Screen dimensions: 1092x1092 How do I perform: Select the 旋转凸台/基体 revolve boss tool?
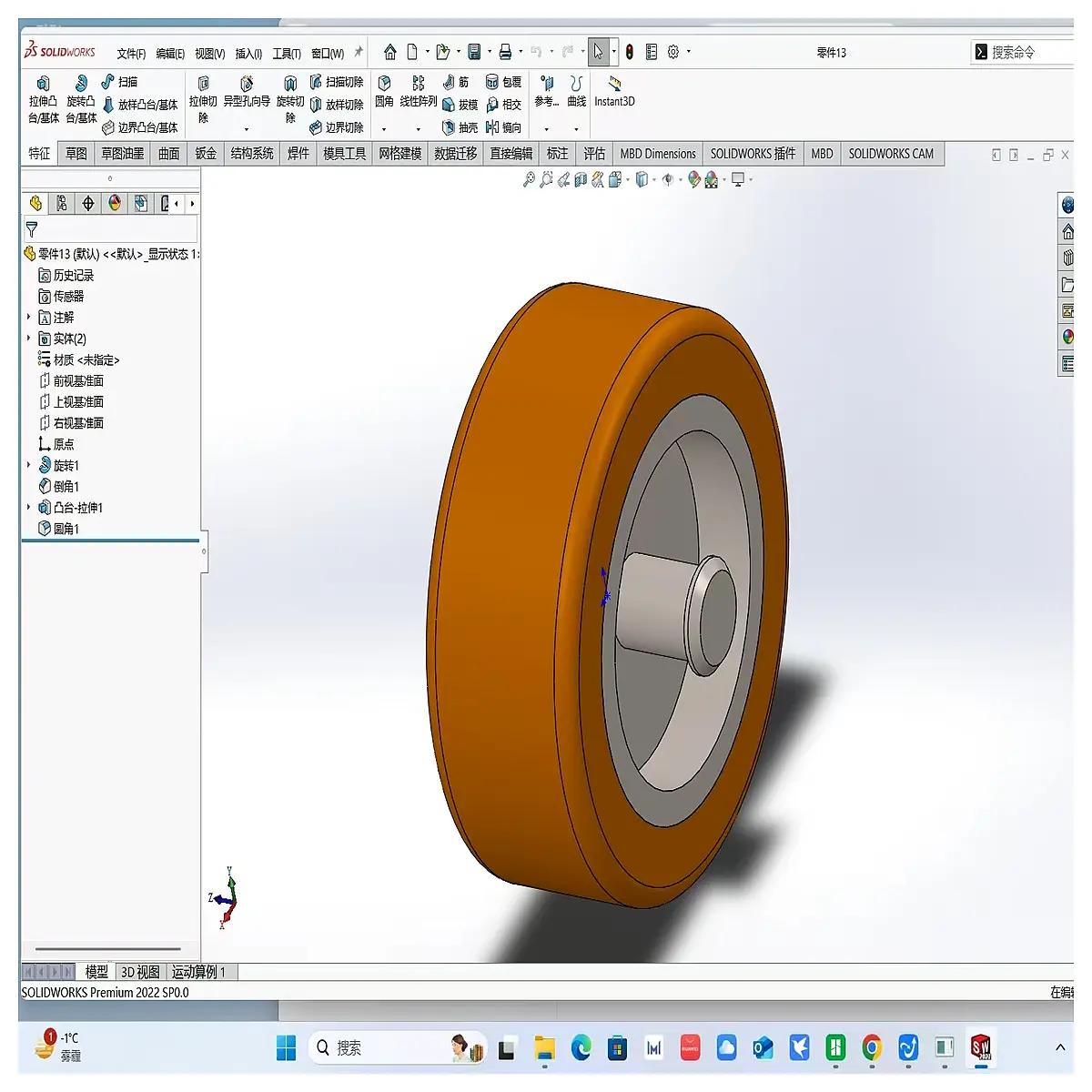pyautogui.click(x=81, y=99)
